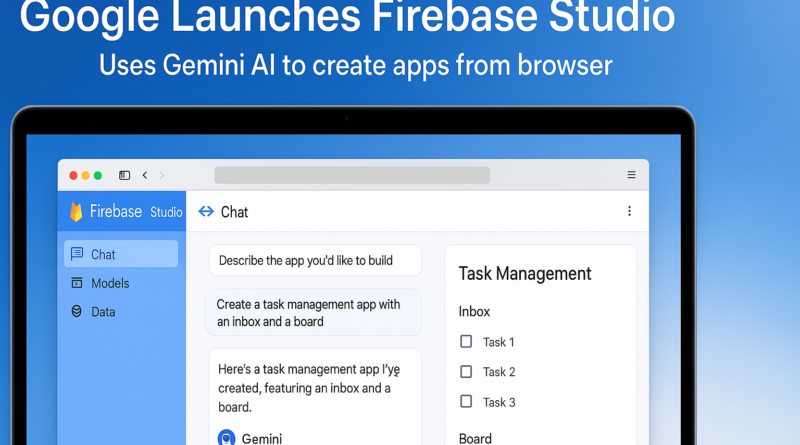Go back with the left chevron

145,175
